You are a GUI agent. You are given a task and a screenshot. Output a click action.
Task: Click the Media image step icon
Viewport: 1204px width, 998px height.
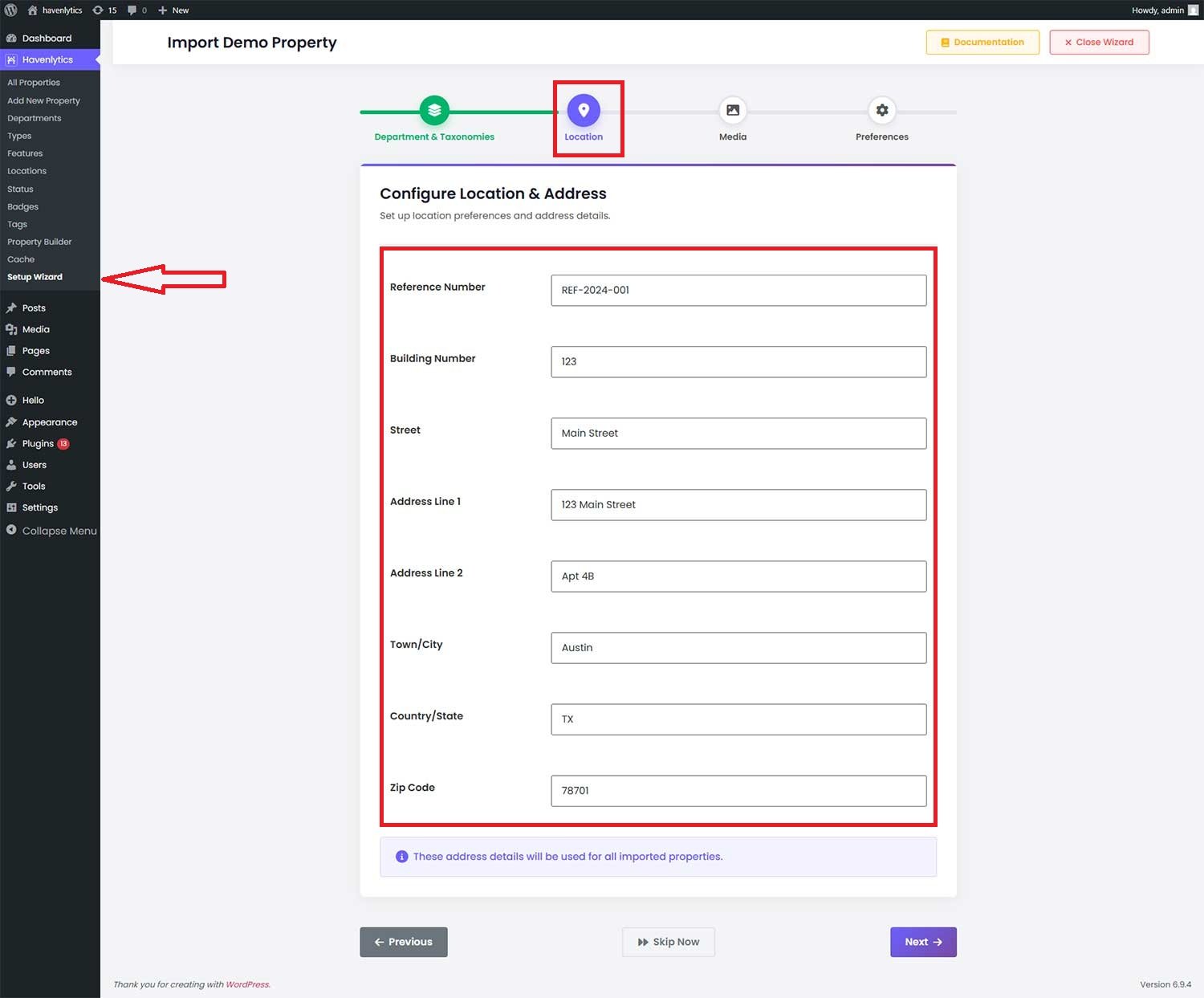(732, 111)
